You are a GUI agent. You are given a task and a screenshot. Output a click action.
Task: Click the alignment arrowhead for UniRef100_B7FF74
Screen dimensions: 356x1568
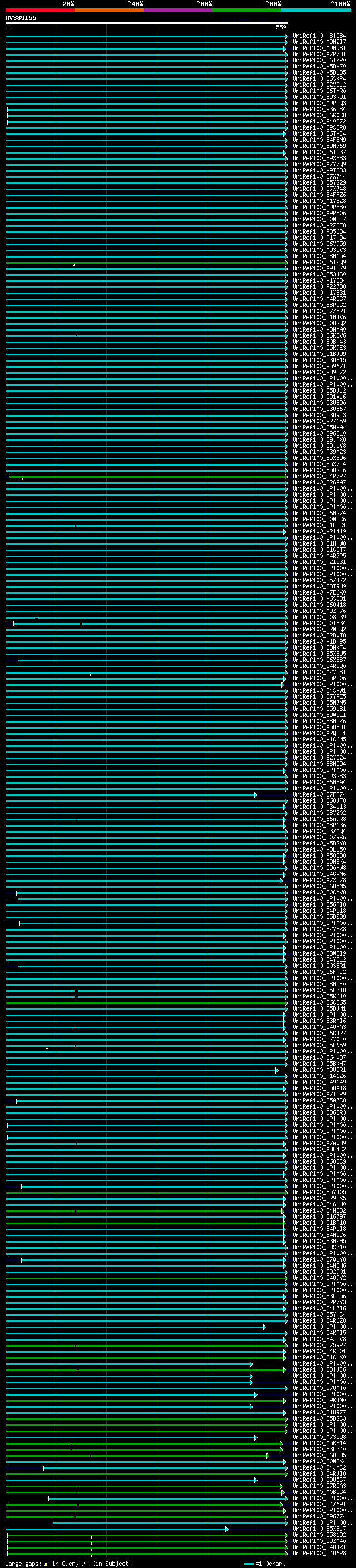tap(255, 795)
